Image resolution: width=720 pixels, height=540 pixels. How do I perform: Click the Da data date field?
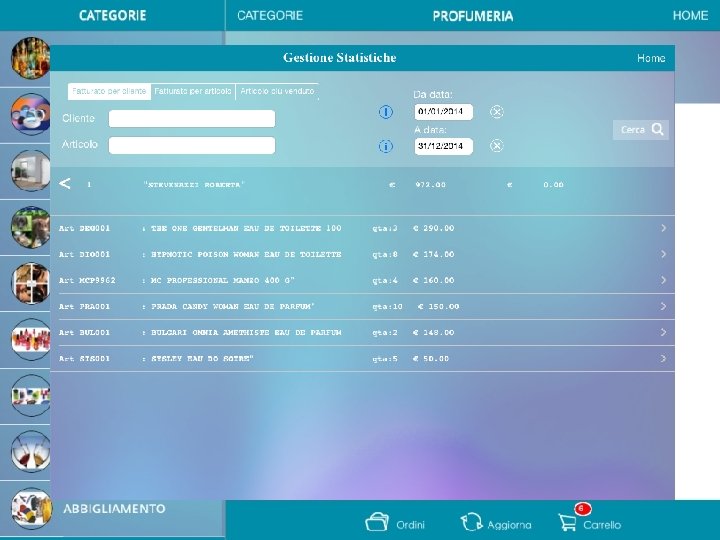[x=444, y=112]
